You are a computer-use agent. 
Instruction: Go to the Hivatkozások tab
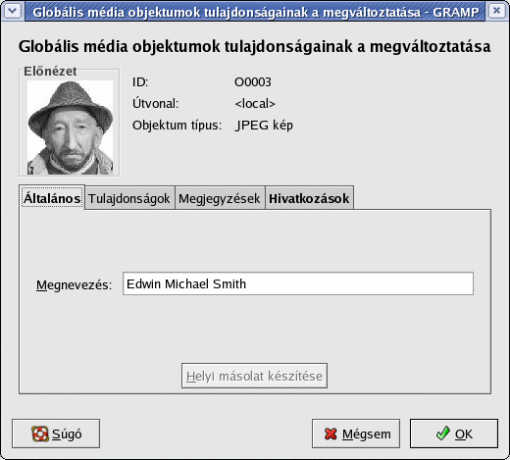(309, 198)
